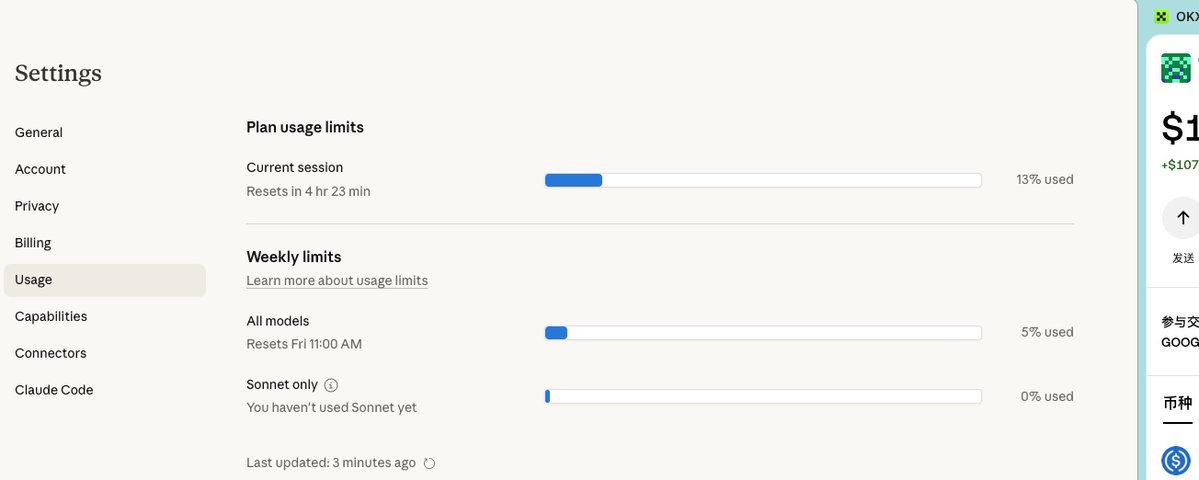This screenshot has width=1199, height=480.
Task: Refresh usage via the circular arrow icon
Action: (430, 463)
